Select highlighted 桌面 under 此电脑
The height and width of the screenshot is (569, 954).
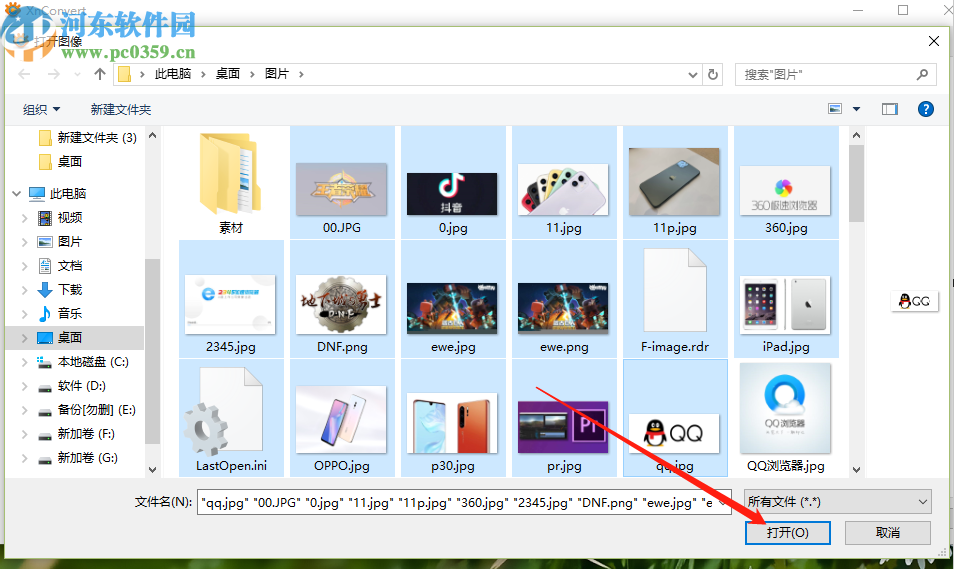60,338
